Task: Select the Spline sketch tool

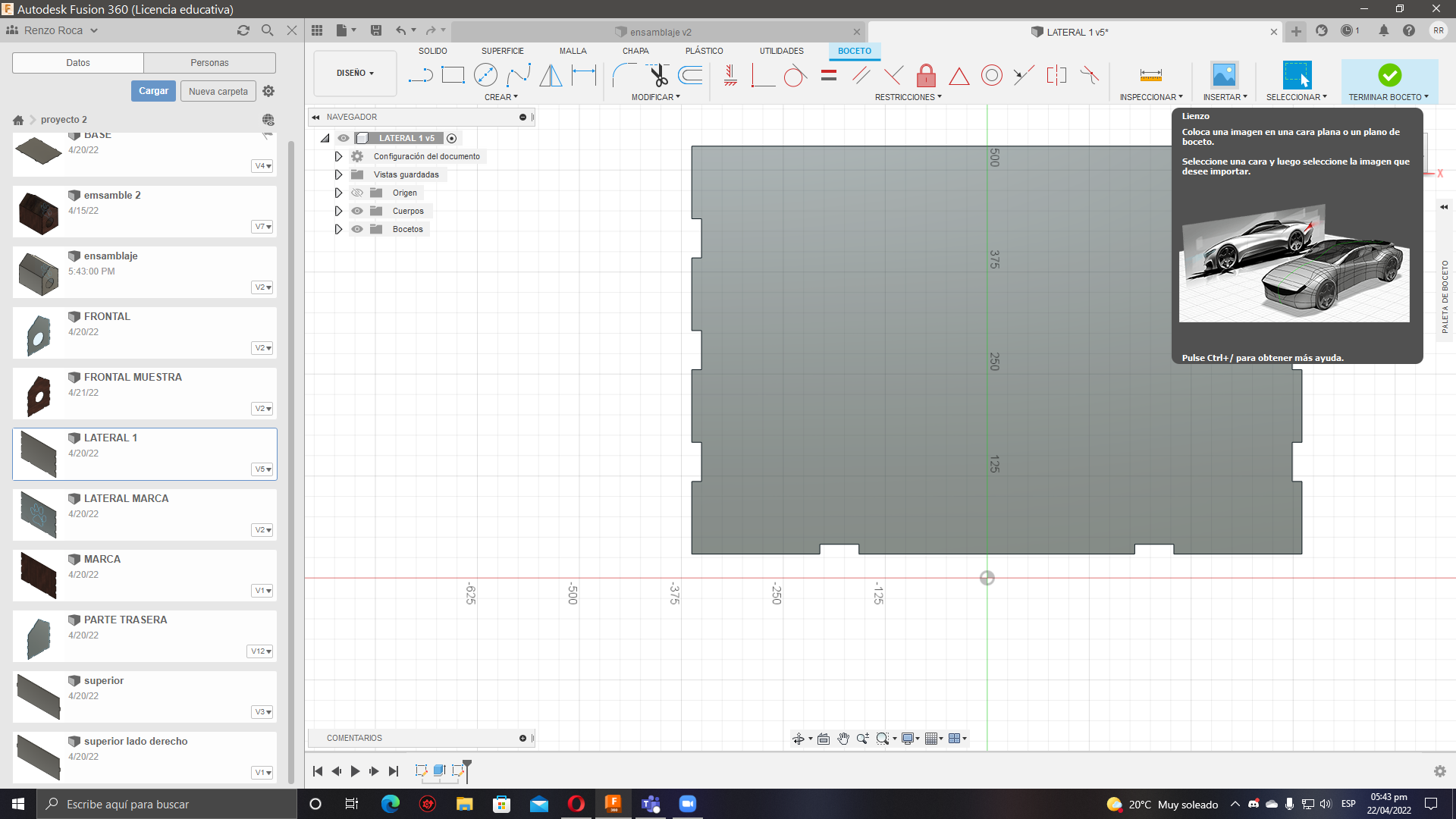Action: pos(519,75)
